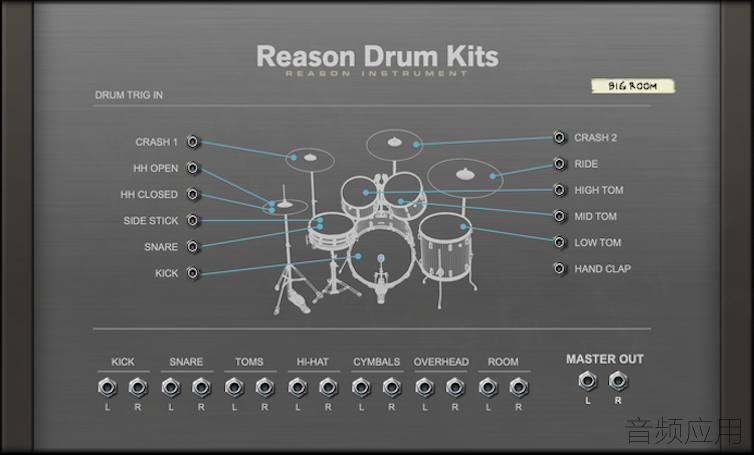The image size is (754, 455).
Task: Click the KICK left output jack
Action: (108, 387)
